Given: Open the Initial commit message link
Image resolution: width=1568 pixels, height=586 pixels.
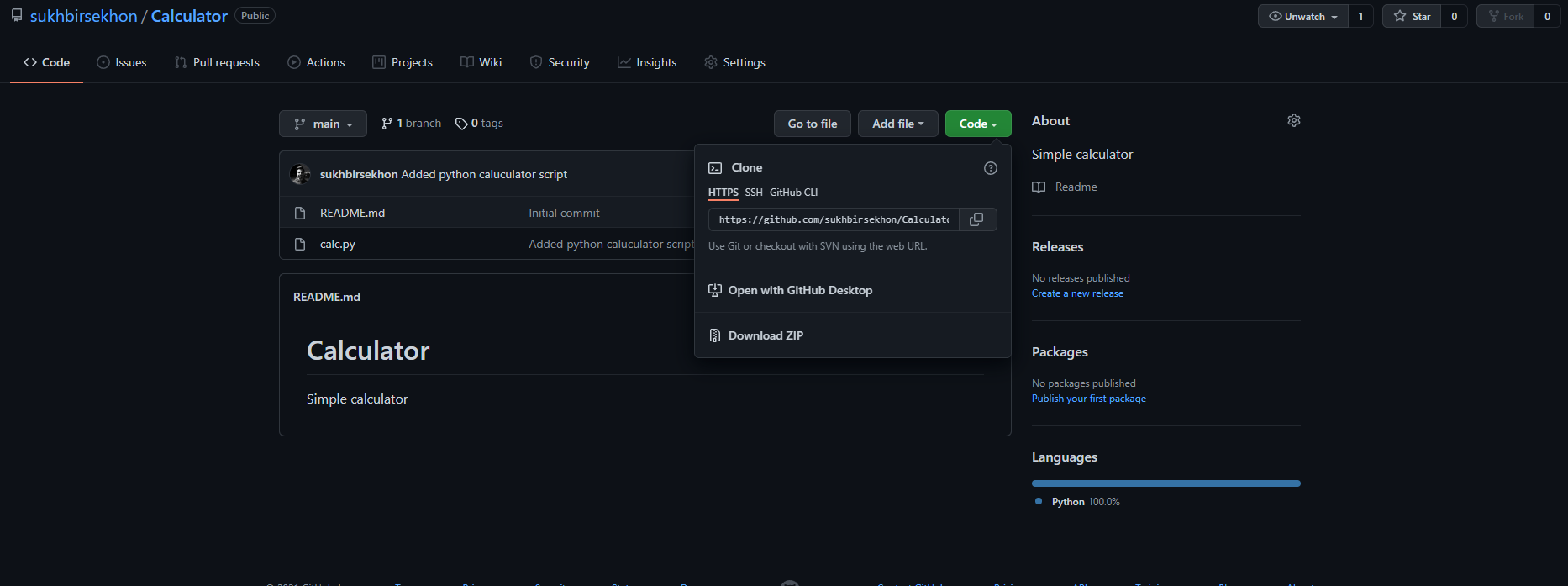Looking at the screenshot, I should coord(564,213).
